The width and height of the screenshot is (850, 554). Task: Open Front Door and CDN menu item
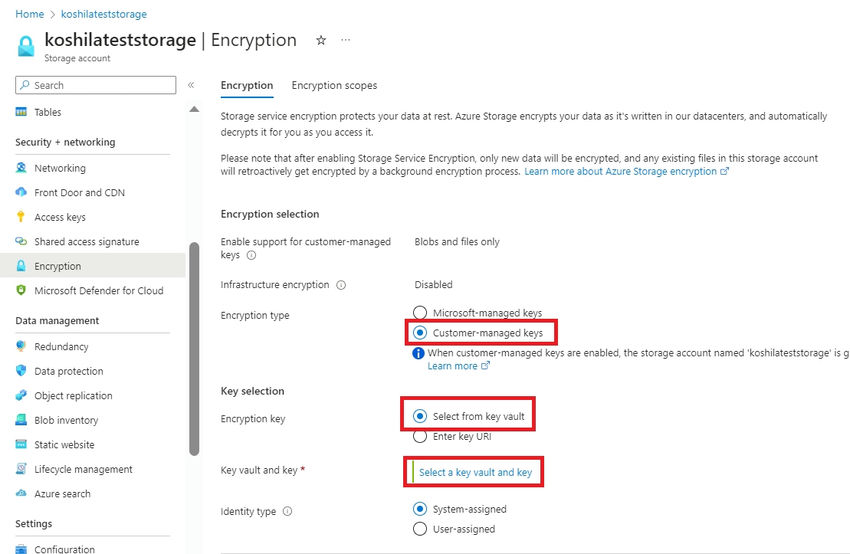[x=79, y=192]
